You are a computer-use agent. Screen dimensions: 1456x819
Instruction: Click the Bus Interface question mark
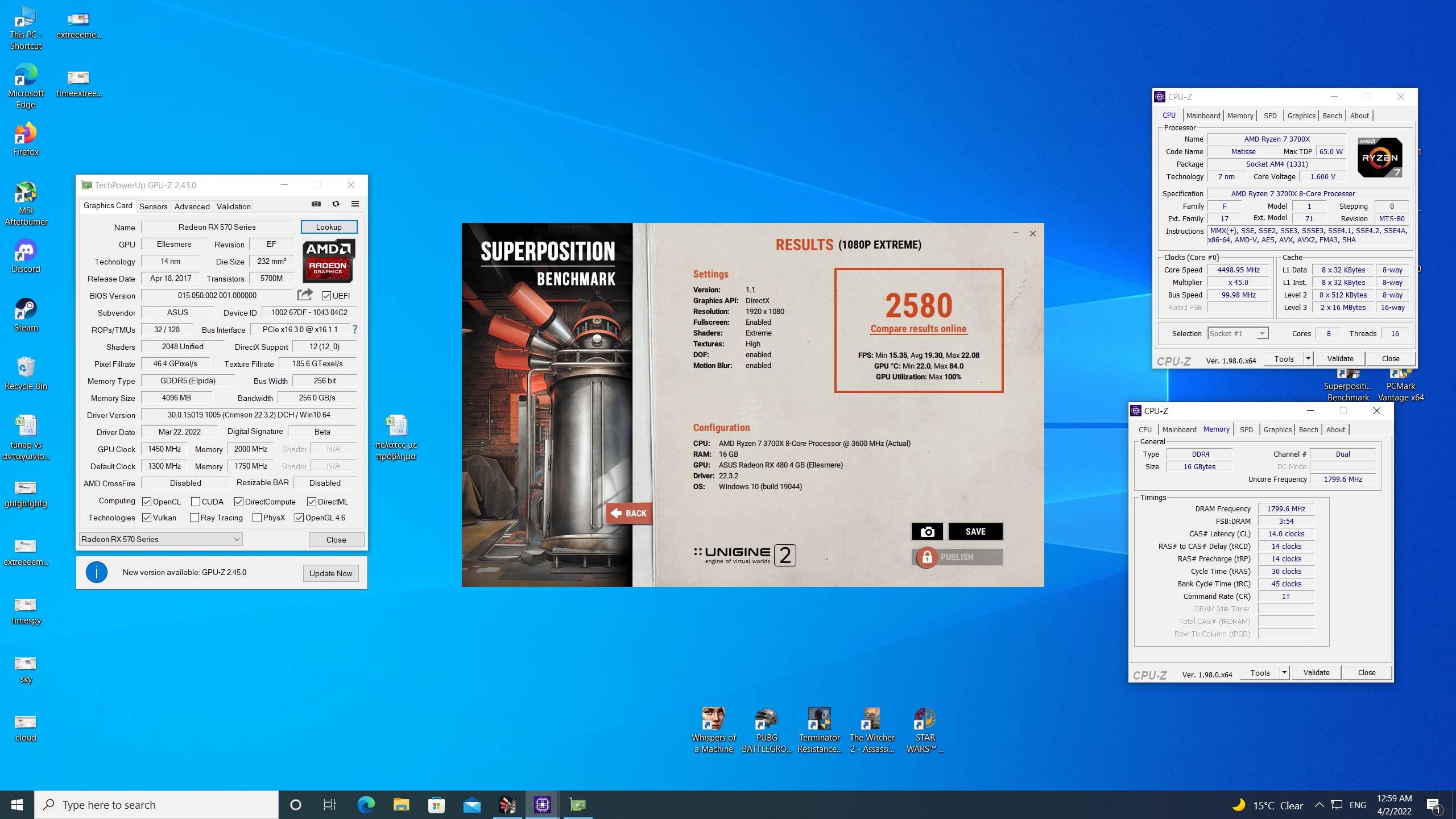(x=355, y=329)
